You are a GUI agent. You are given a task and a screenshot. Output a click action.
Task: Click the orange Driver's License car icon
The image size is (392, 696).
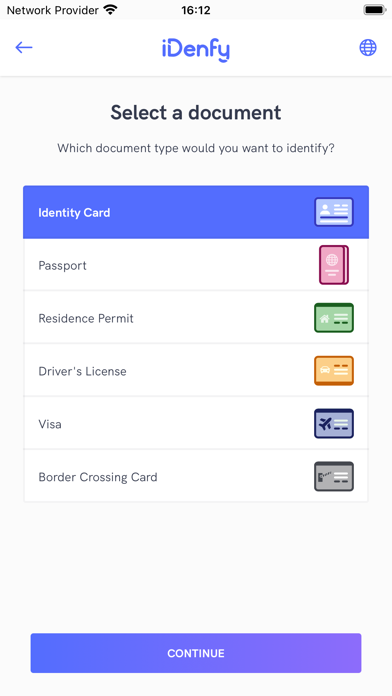(334, 371)
